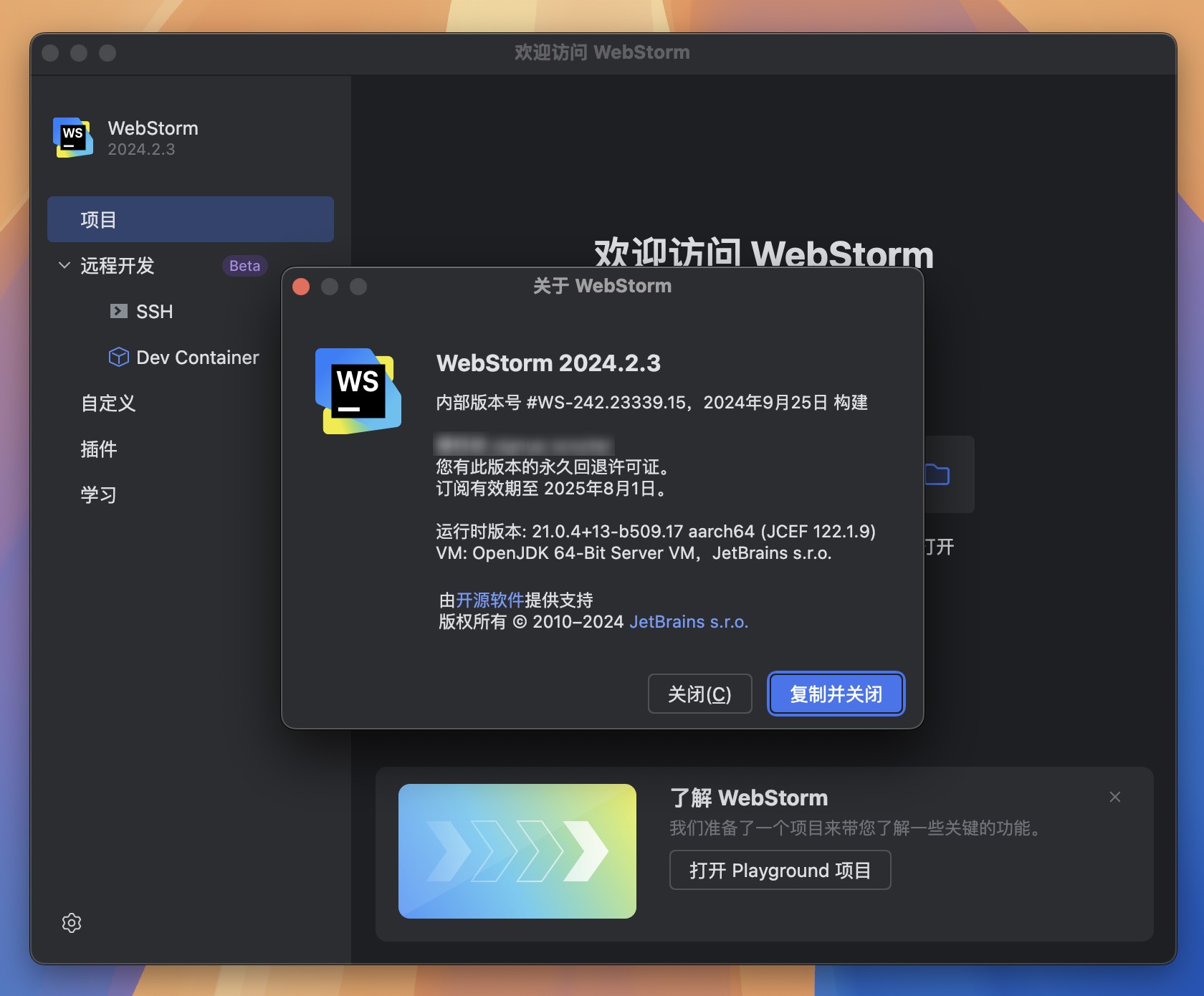Image resolution: width=1204 pixels, height=996 pixels.
Task: Open the 远程开发 section
Action: (x=118, y=266)
